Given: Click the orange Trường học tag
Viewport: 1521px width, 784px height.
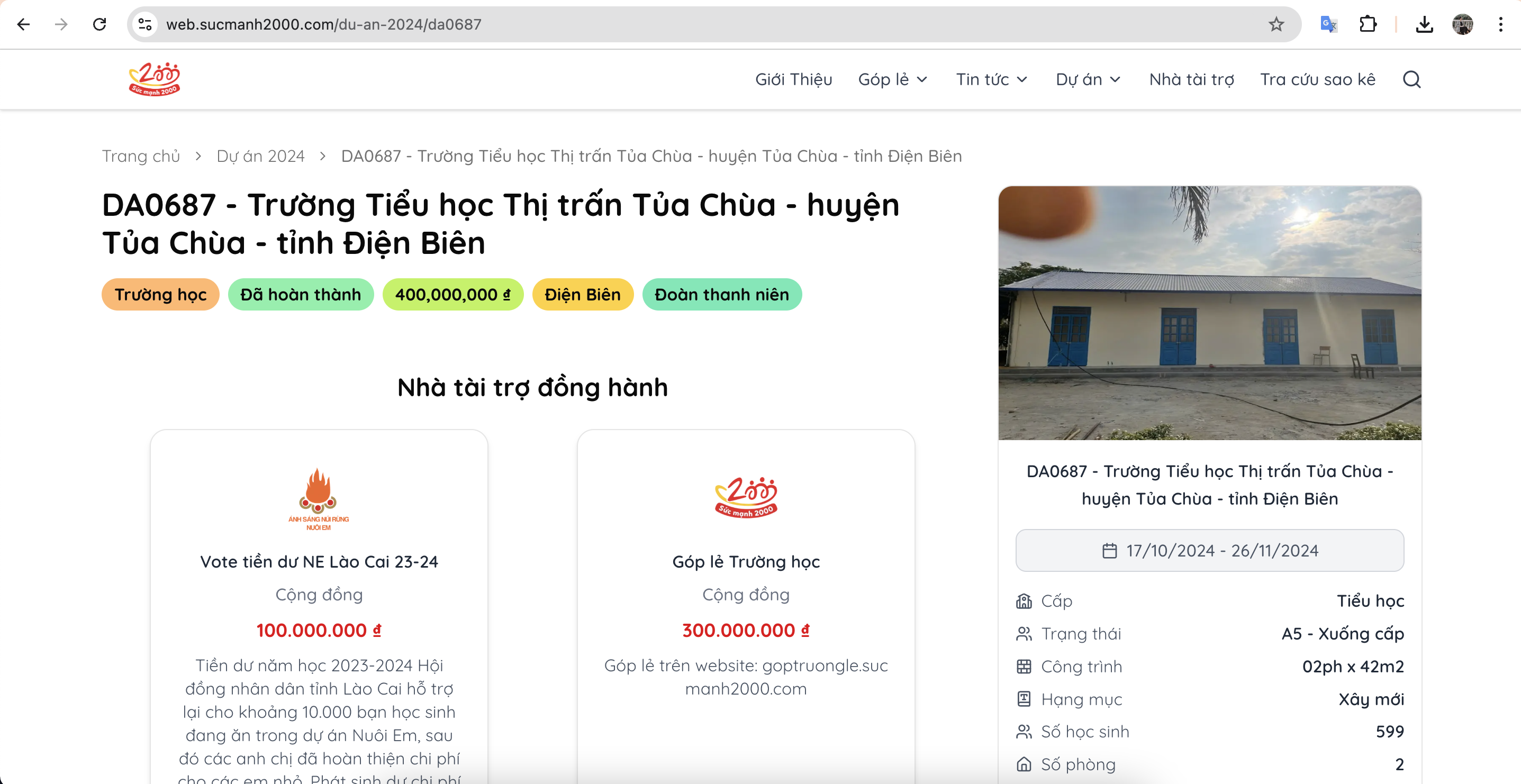Looking at the screenshot, I should coord(160,295).
